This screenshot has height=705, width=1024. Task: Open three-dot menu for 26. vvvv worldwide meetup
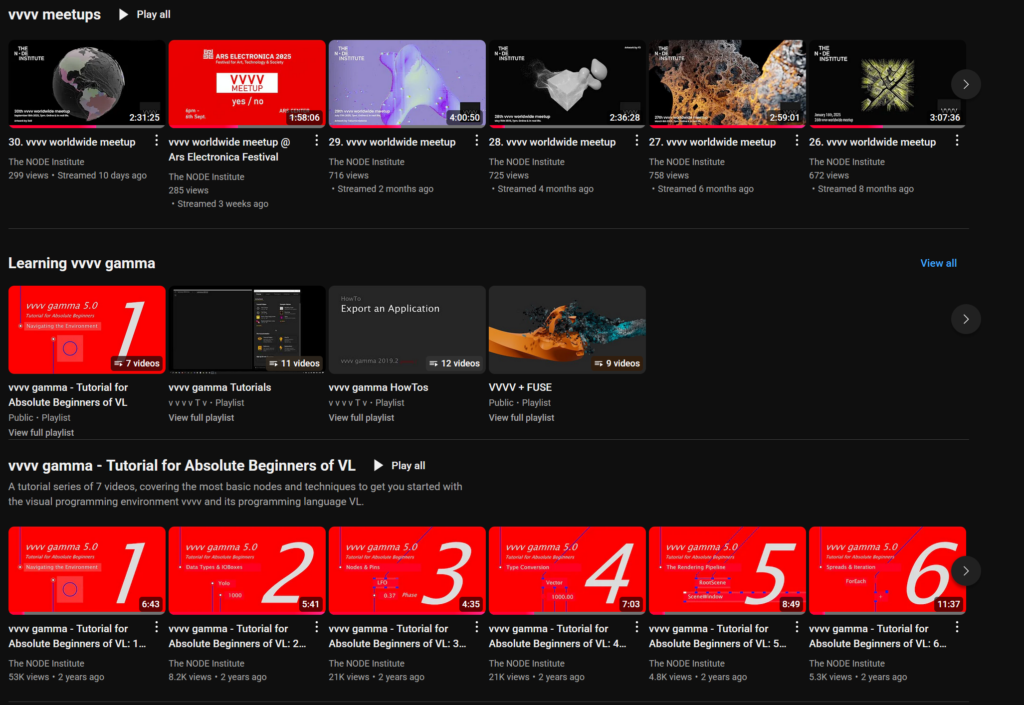pos(957,142)
